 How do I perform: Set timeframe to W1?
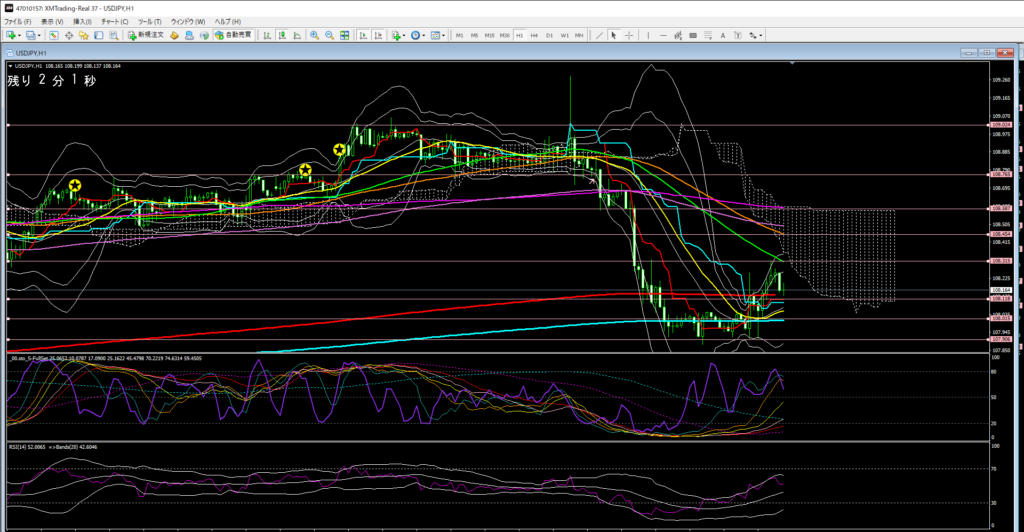coord(564,35)
